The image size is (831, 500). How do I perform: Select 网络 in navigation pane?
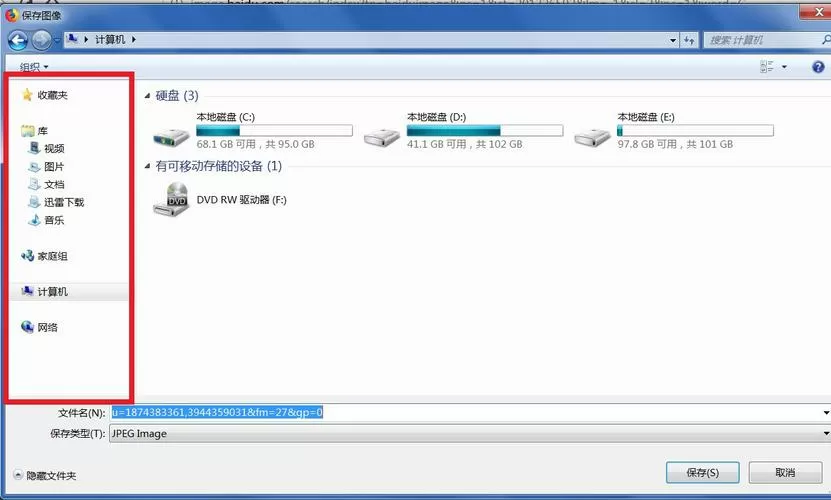click(x=48, y=328)
